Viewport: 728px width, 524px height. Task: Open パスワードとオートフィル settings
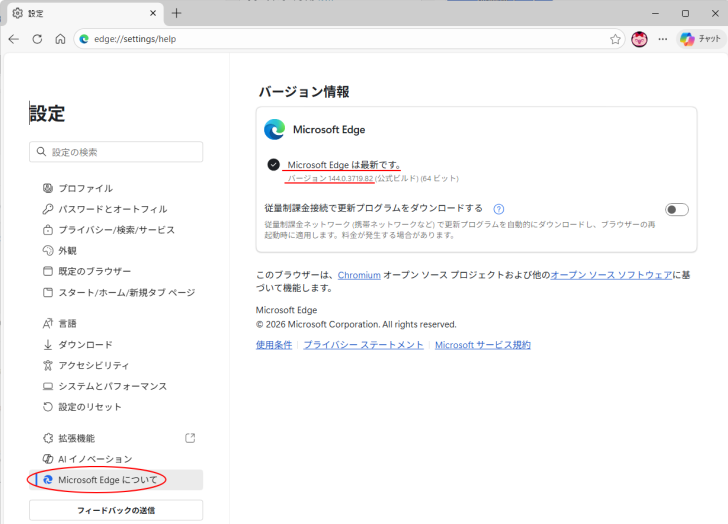pos(116,209)
